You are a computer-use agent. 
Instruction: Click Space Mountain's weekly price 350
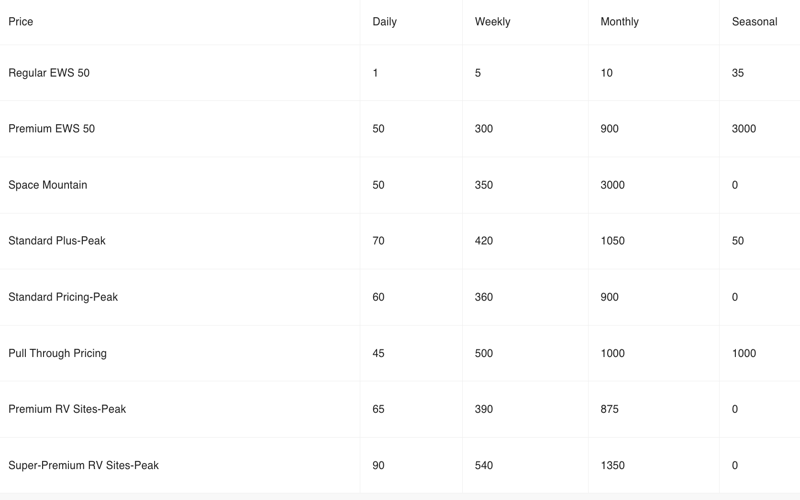pyautogui.click(x=484, y=185)
